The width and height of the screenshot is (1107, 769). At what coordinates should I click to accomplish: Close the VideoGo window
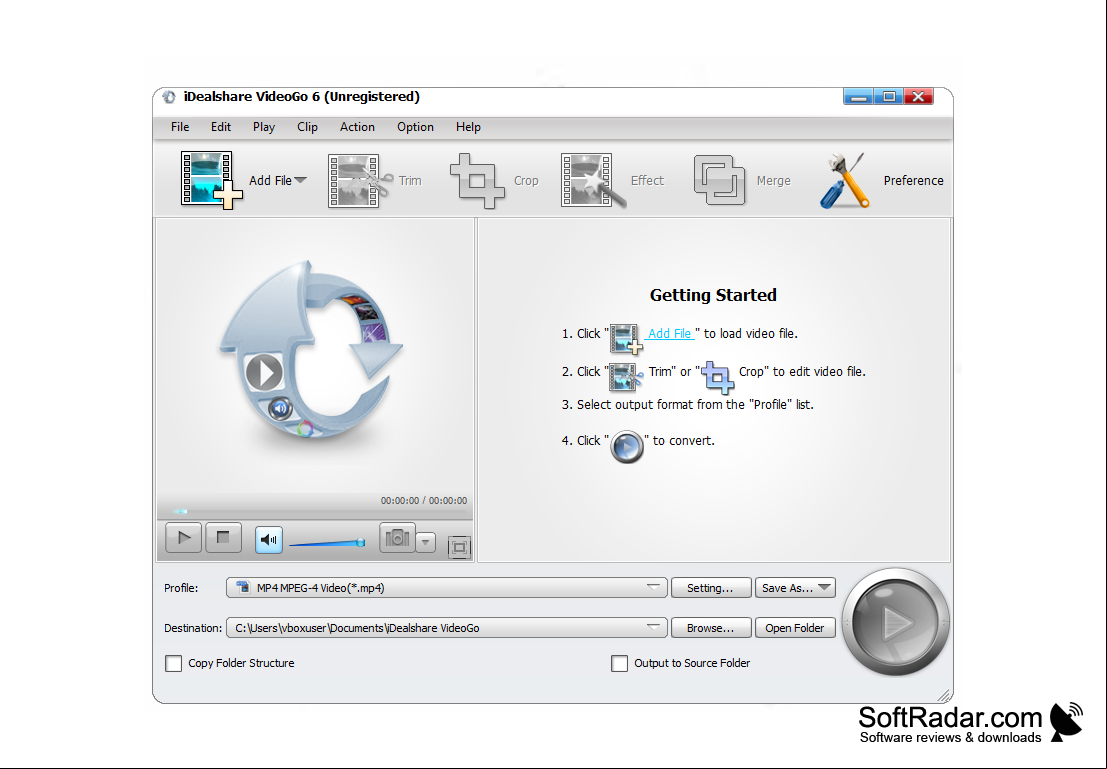pyautogui.click(x=918, y=97)
